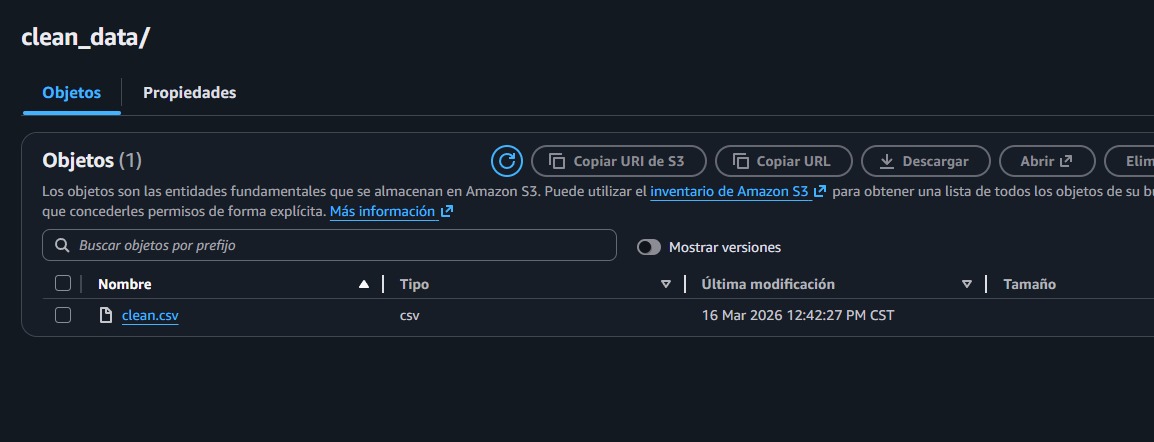1154x442 pixels.
Task: Select the Objetos tab
Action: pyautogui.click(x=71, y=93)
